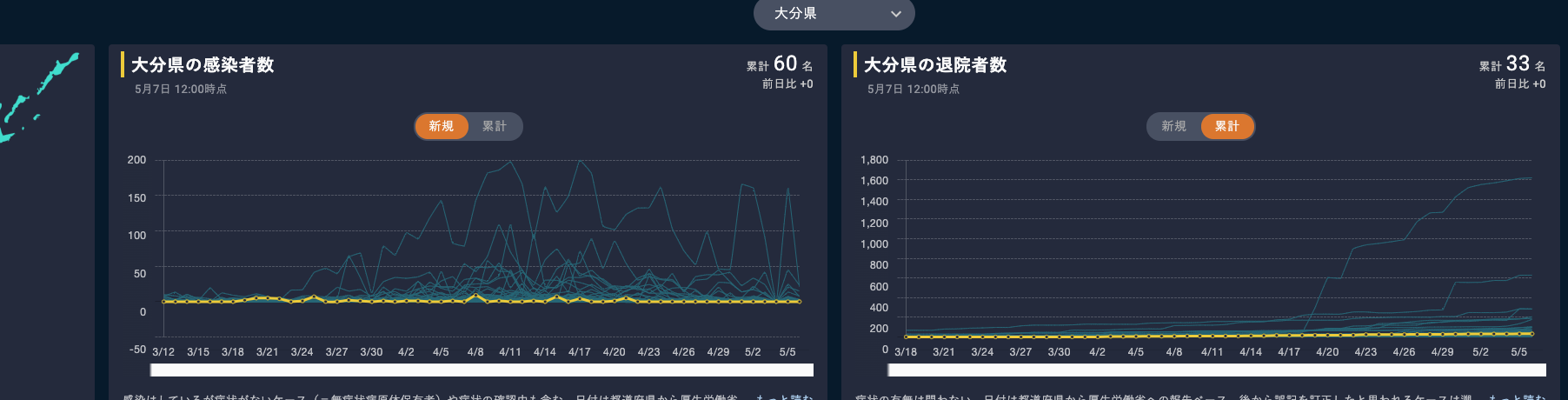This screenshot has width=1568, height=400.
Task: Click the 5/5 date label on the discharged chart
Action: [x=1518, y=352]
